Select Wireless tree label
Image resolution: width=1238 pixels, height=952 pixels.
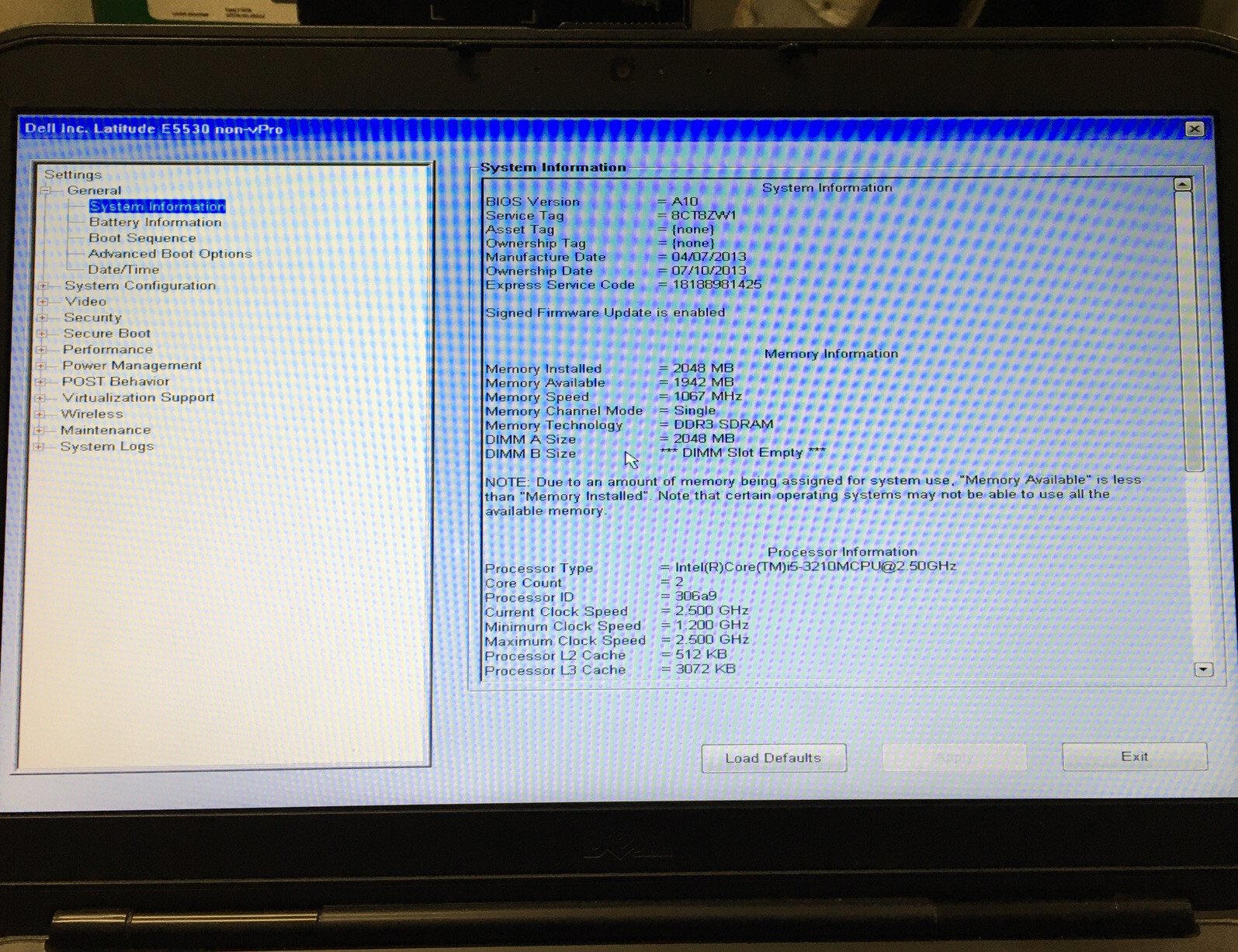click(92, 414)
